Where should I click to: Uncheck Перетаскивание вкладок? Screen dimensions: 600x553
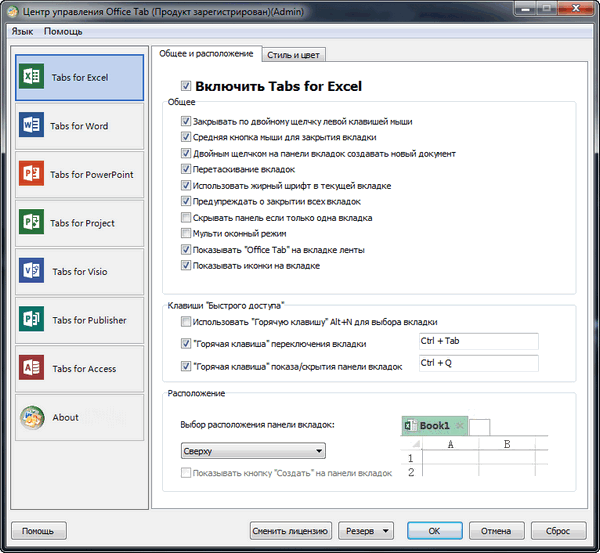(x=186, y=169)
